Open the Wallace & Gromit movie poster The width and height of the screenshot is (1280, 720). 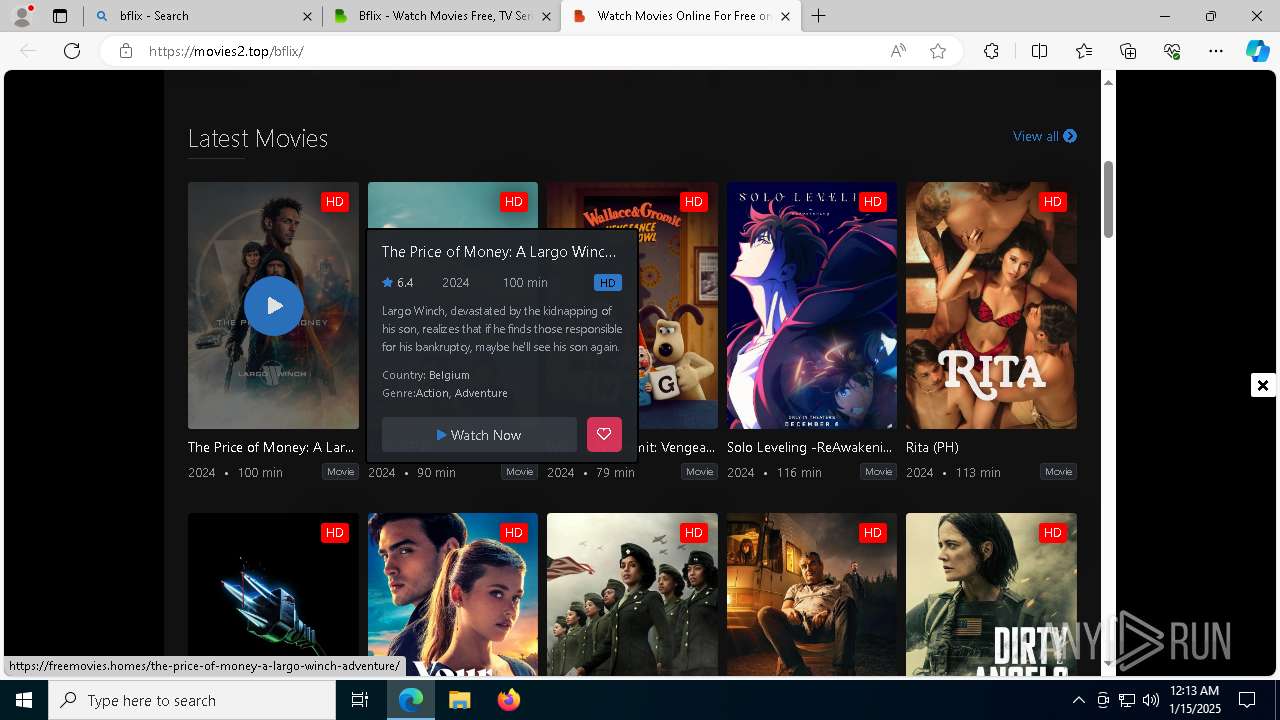pos(678,306)
